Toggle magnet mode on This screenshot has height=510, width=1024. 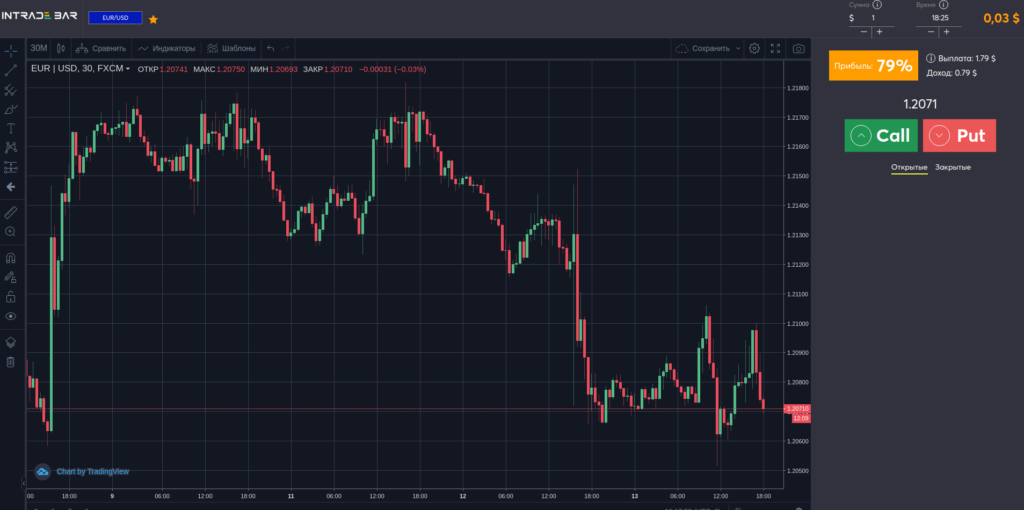pyautogui.click(x=11, y=257)
